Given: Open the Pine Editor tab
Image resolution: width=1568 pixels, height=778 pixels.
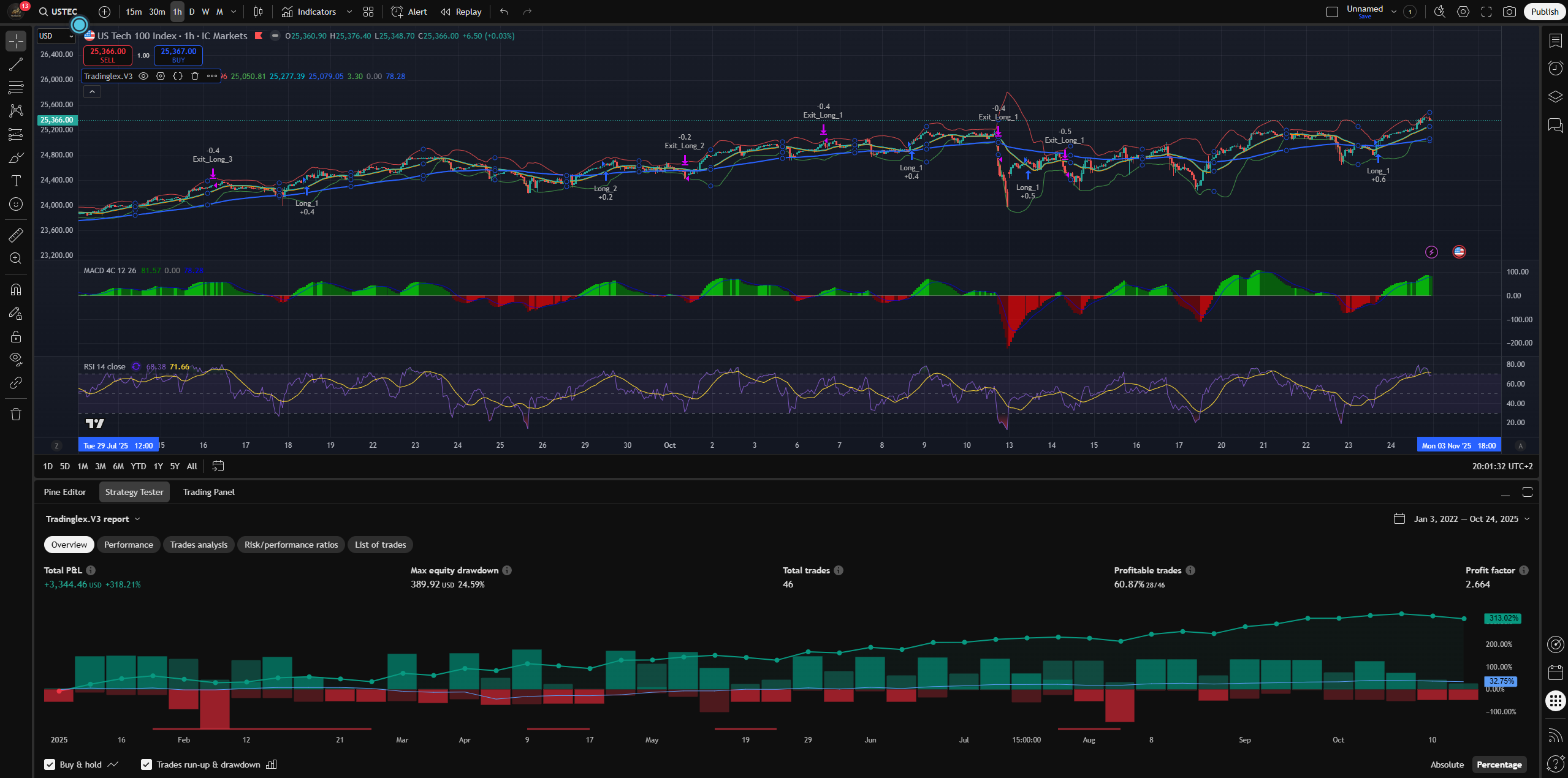Looking at the screenshot, I should point(64,492).
